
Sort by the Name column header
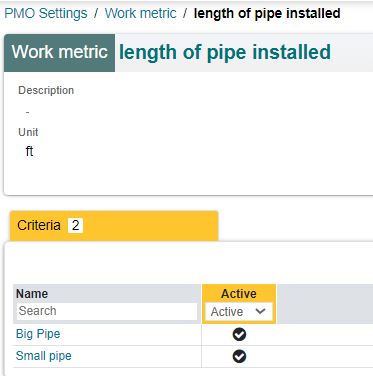point(32,294)
